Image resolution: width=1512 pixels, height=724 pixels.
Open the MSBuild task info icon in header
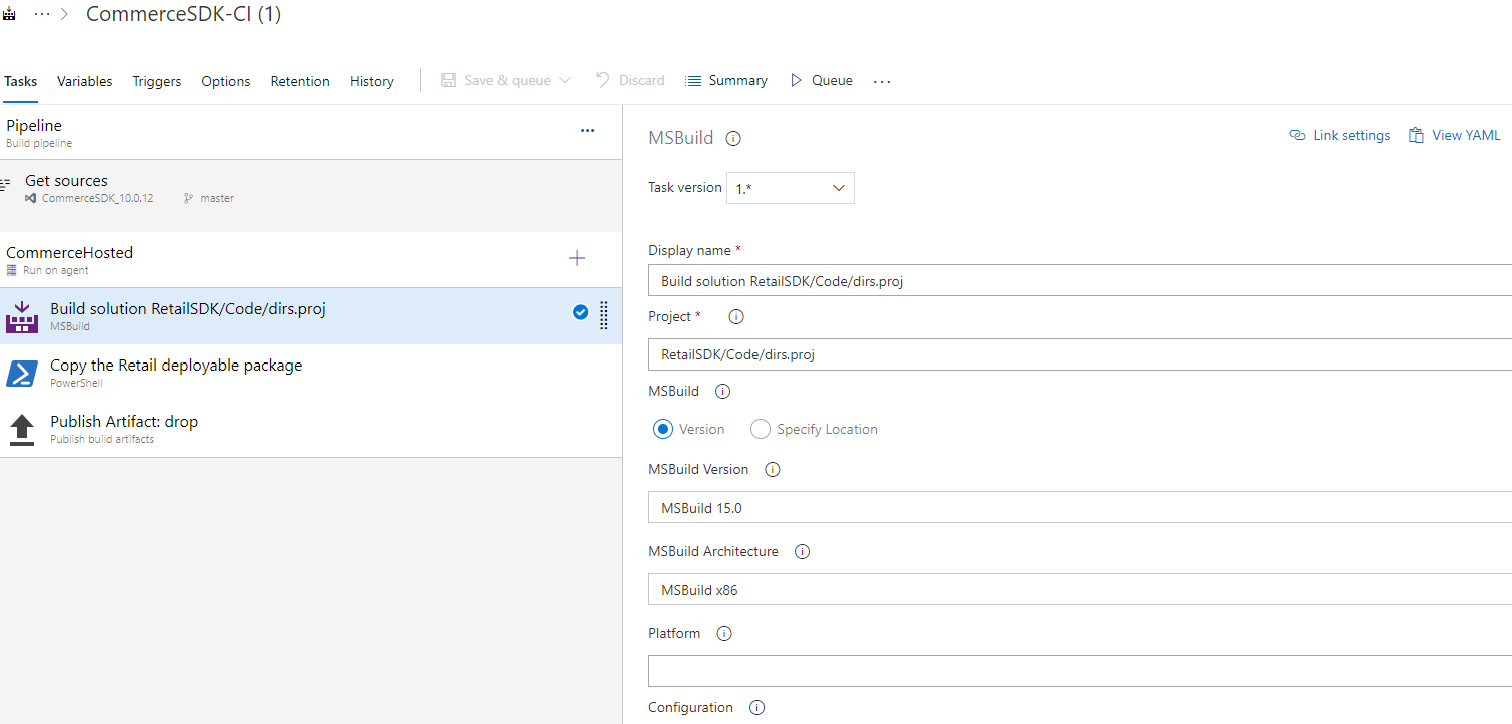[x=733, y=139]
